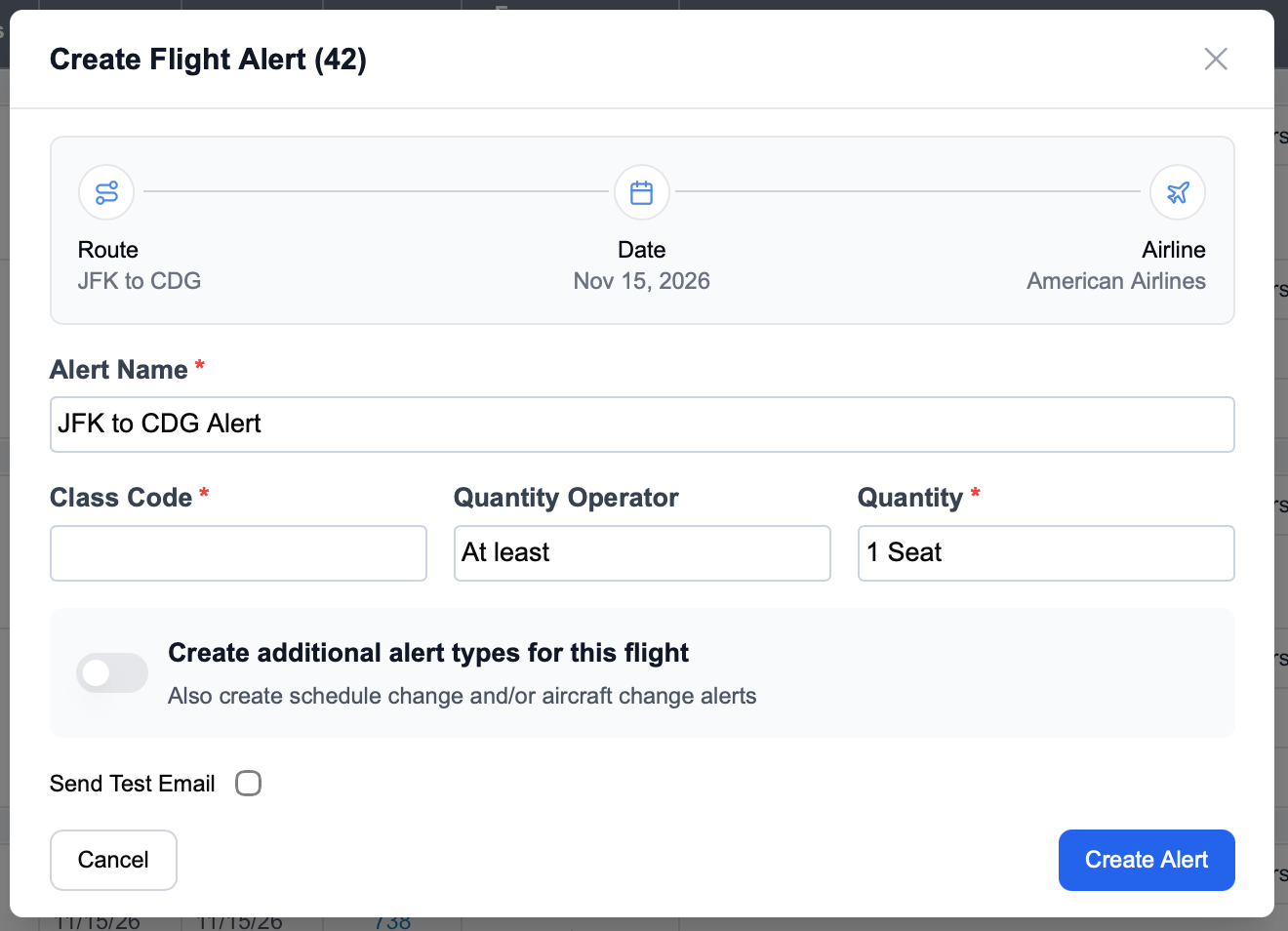
Task: Enable additional alert types toggle
Action: point(111,673)
